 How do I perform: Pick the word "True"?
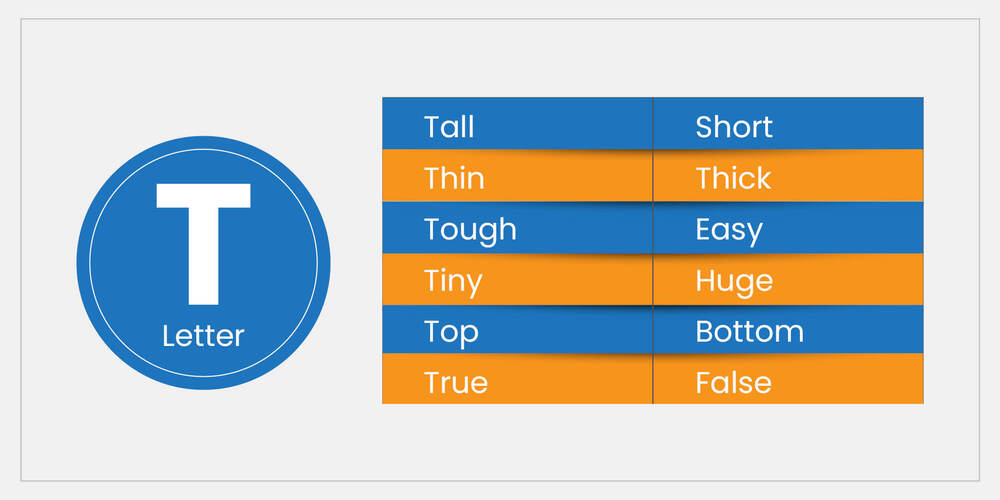pos(456,383)
